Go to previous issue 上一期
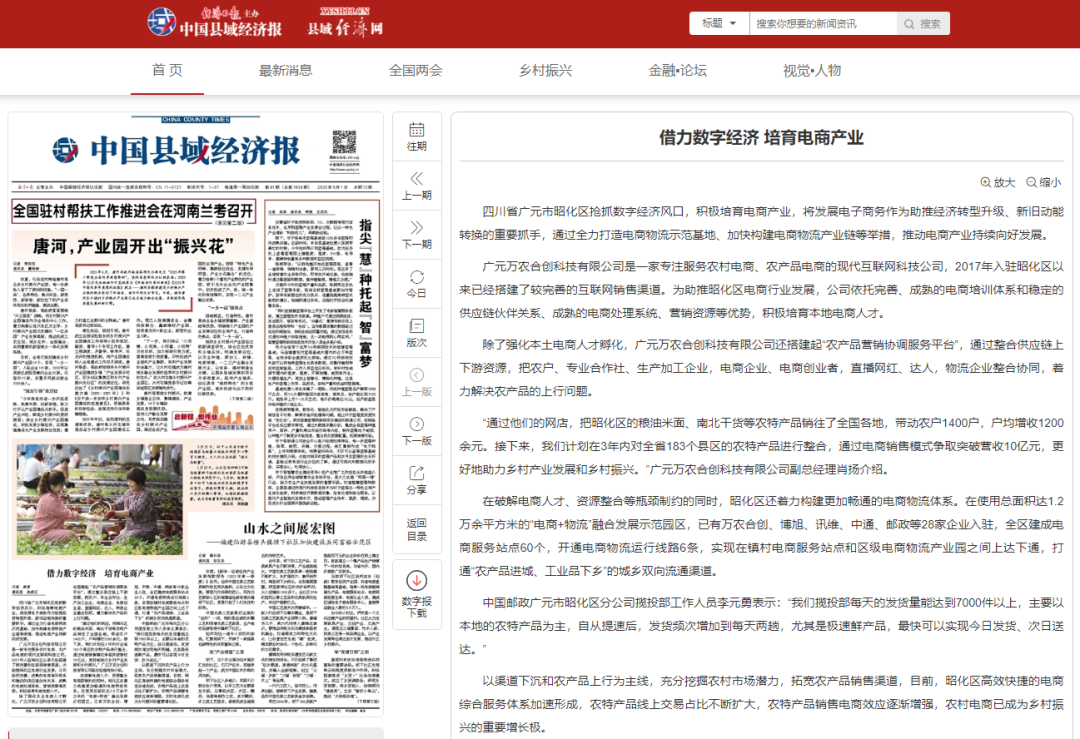The width and height of the screenshot is (1080, 739). (x=417, y=186)
